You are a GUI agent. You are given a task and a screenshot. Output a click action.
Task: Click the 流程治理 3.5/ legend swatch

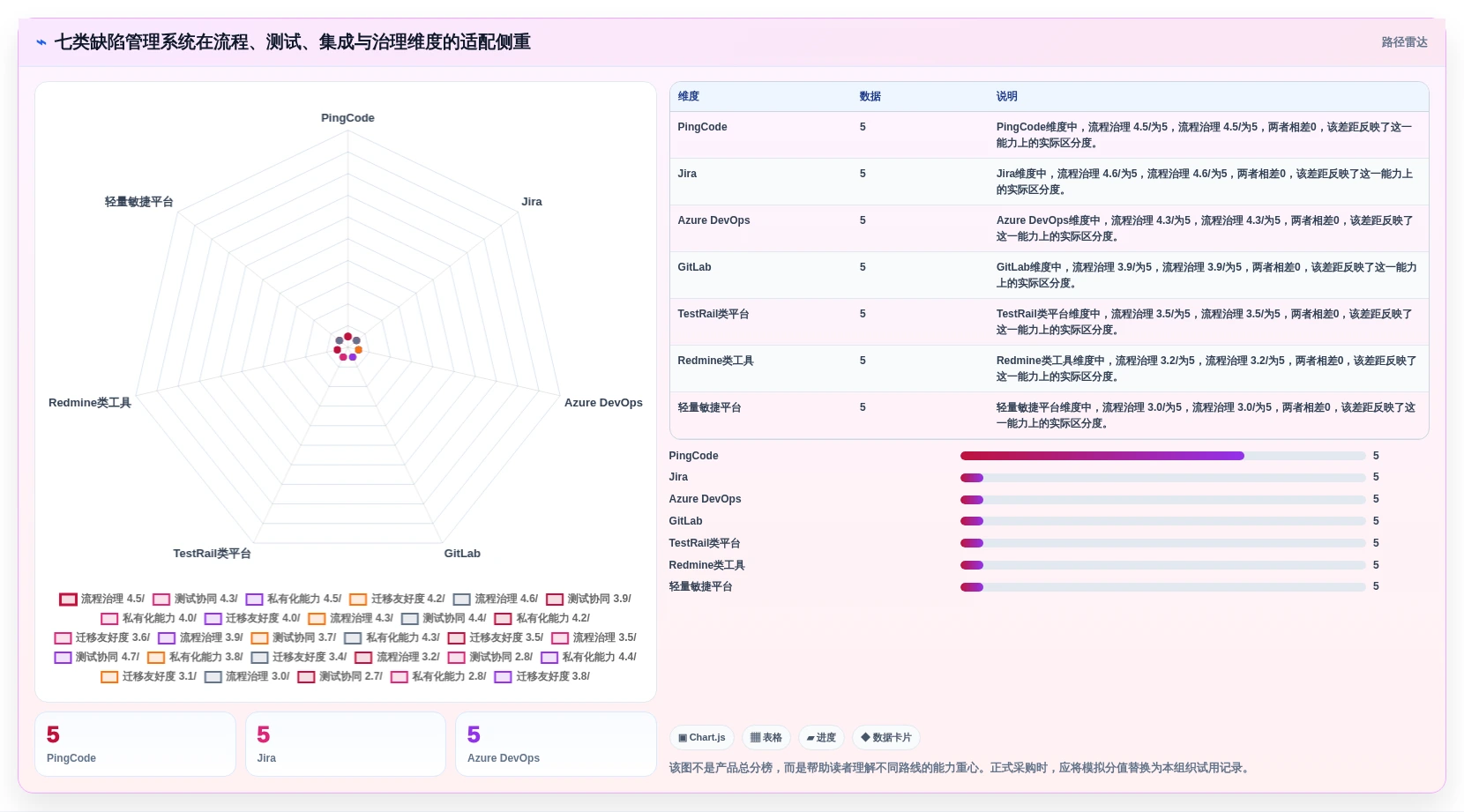pyautogui.click(x=560, y=638)
